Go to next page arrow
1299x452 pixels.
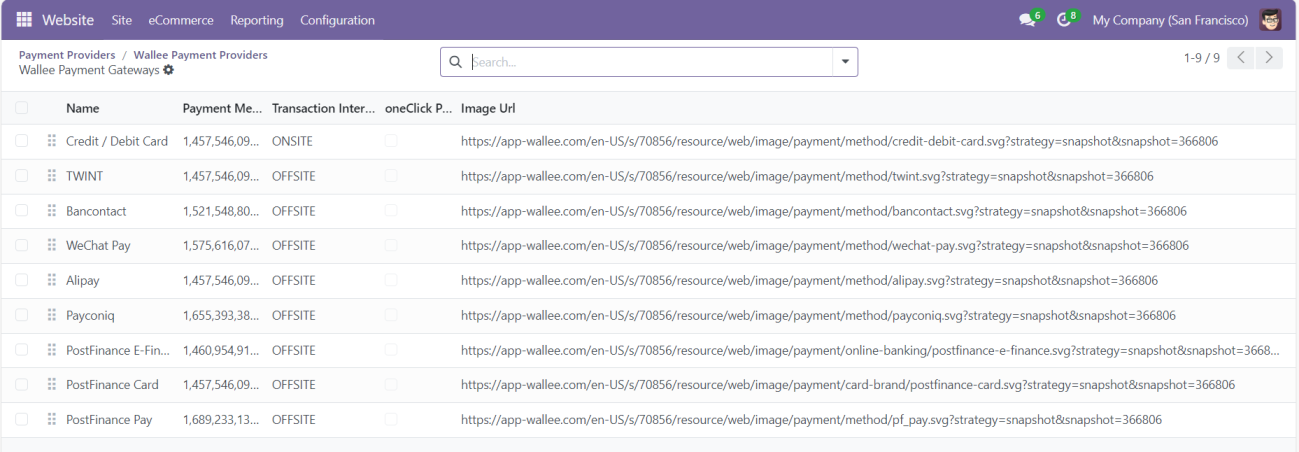pos(1269,58)
